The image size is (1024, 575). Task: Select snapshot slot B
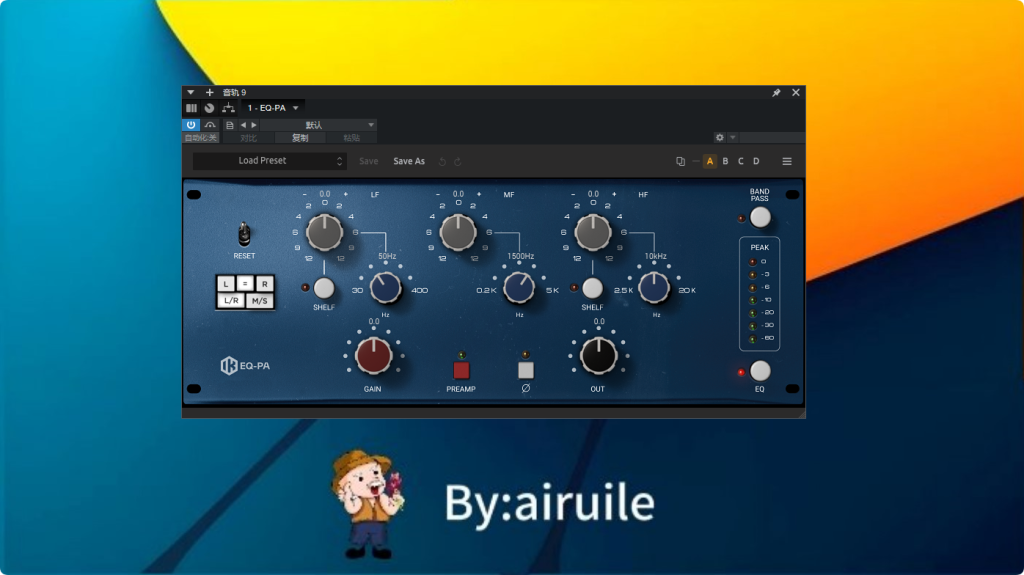[x=725, y=161]
